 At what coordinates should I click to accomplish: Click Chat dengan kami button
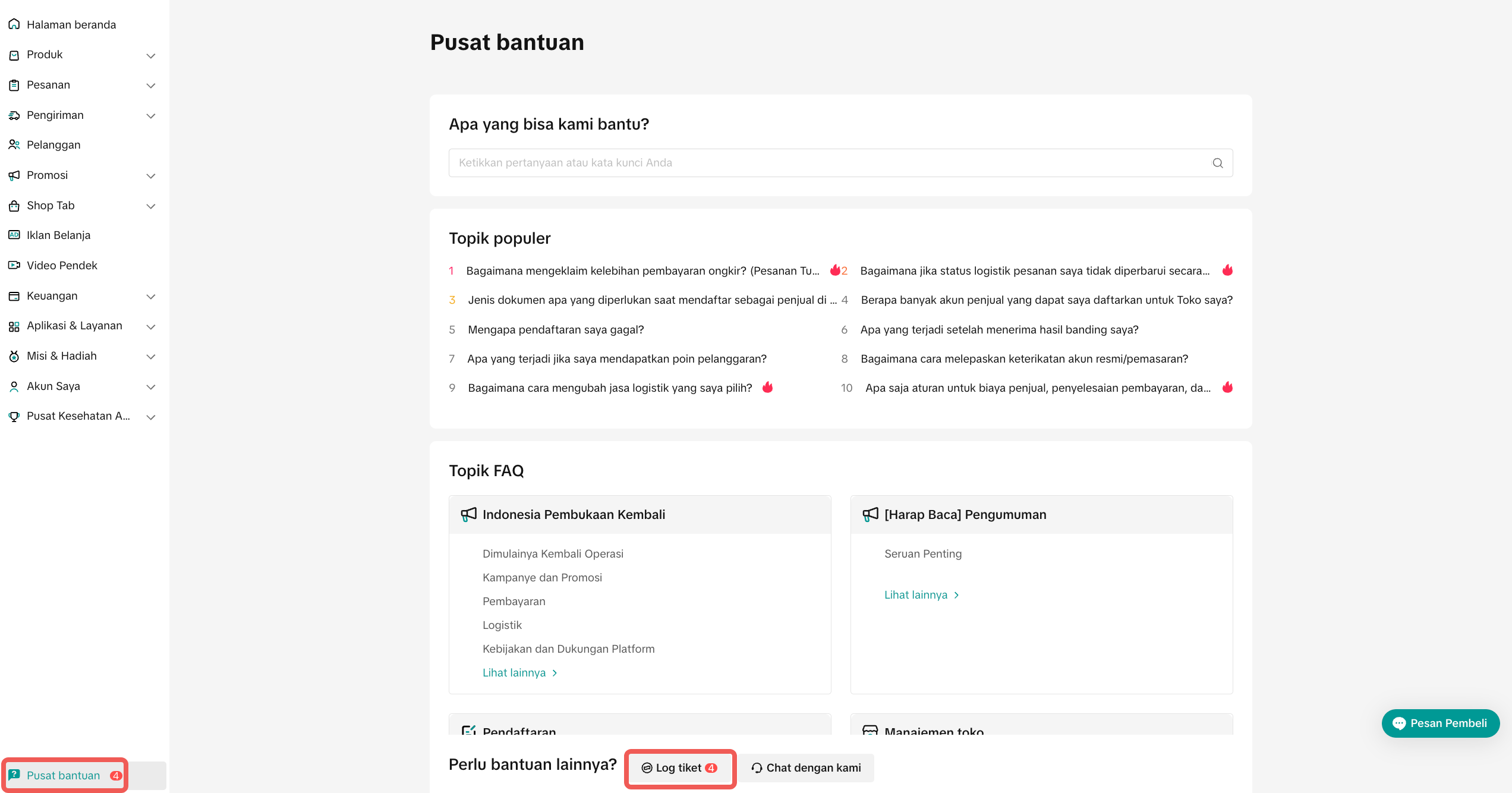(x=807, y=768)
